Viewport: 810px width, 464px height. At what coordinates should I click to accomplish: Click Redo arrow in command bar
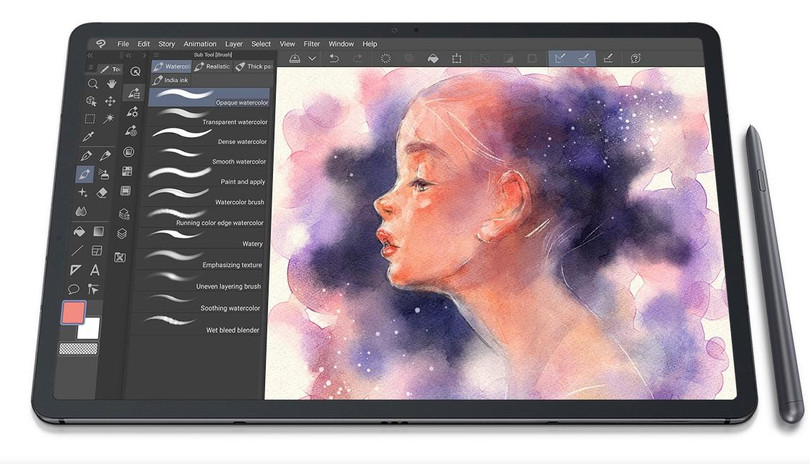(x=357, y=58)
